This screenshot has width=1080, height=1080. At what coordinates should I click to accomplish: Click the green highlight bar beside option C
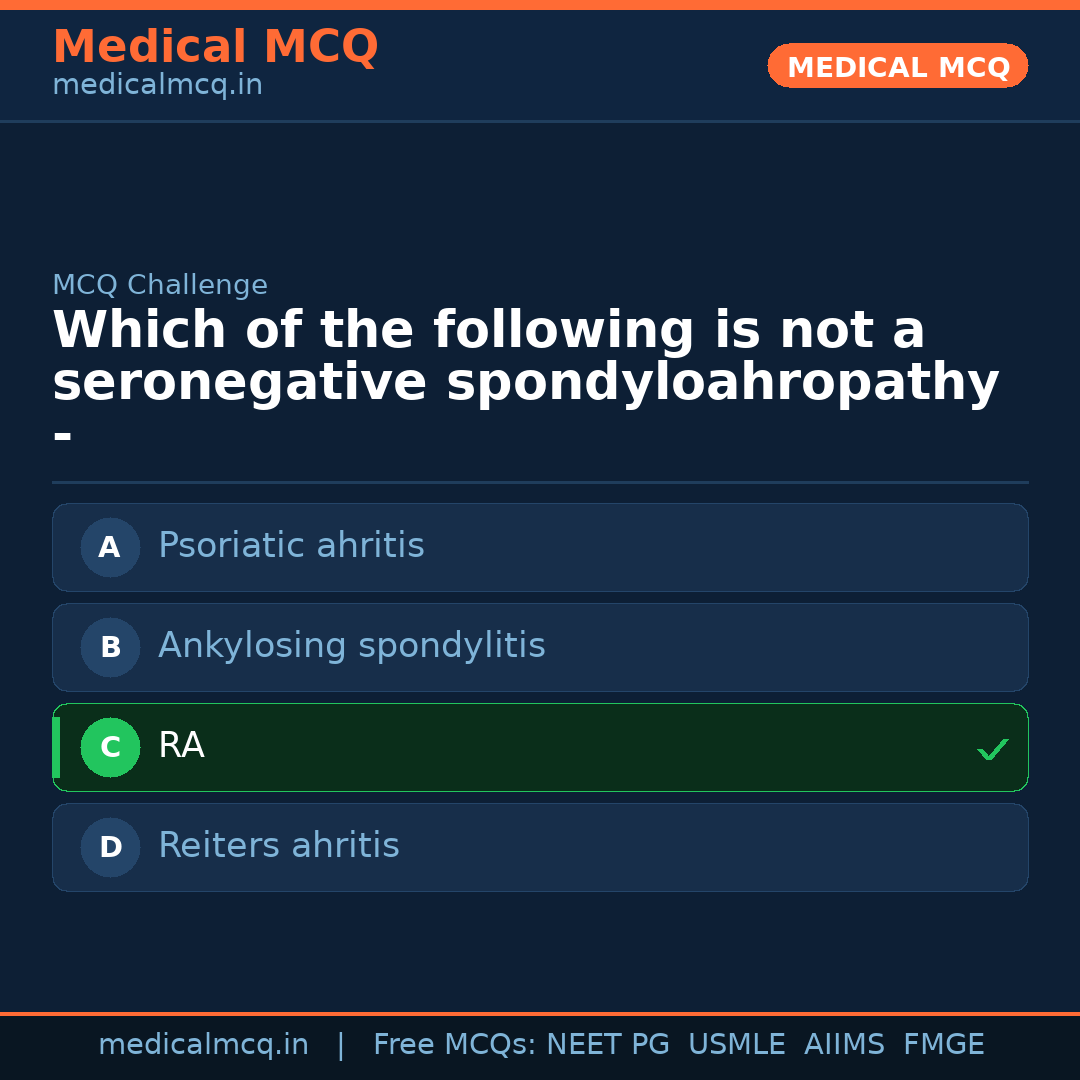tap(55, 747)
